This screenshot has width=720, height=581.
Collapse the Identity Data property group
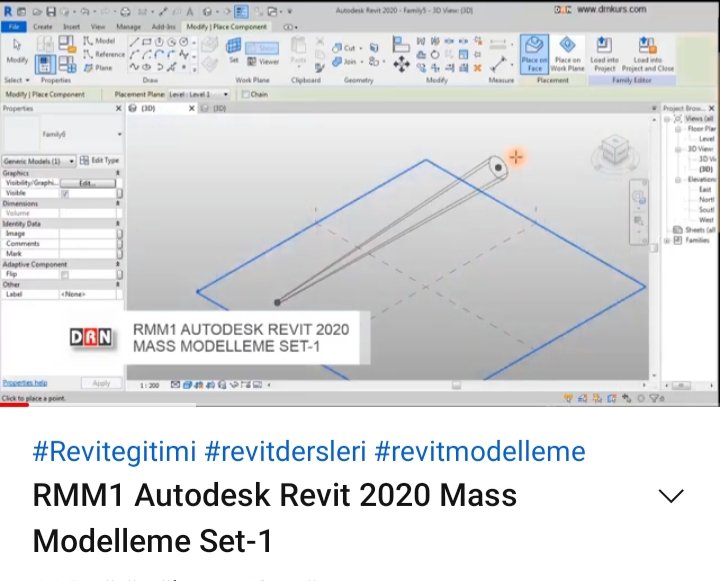[118, 224]
